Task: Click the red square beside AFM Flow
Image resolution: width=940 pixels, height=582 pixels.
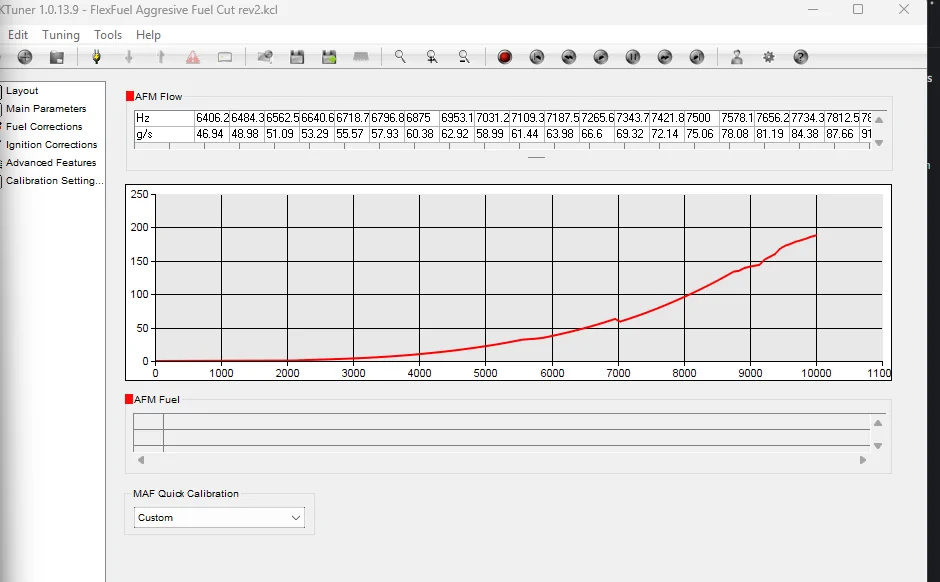Action: 129,96
